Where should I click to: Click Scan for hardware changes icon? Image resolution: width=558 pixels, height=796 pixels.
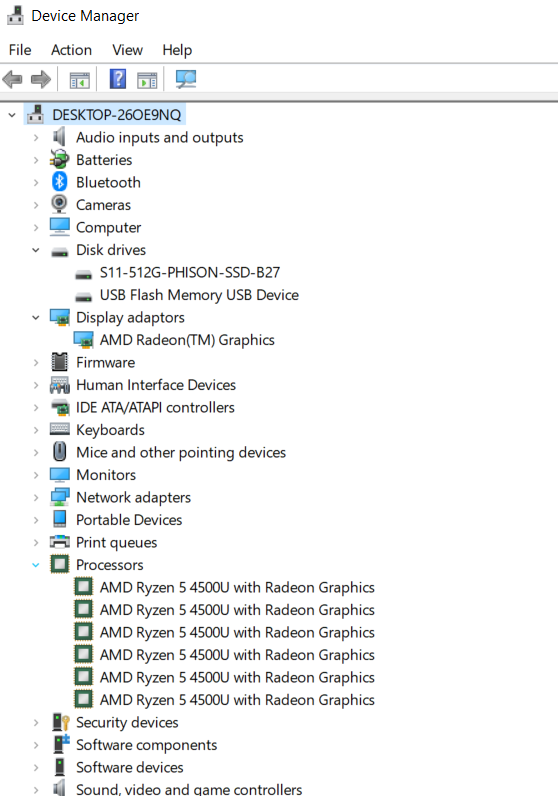click(x=186, y=79)
